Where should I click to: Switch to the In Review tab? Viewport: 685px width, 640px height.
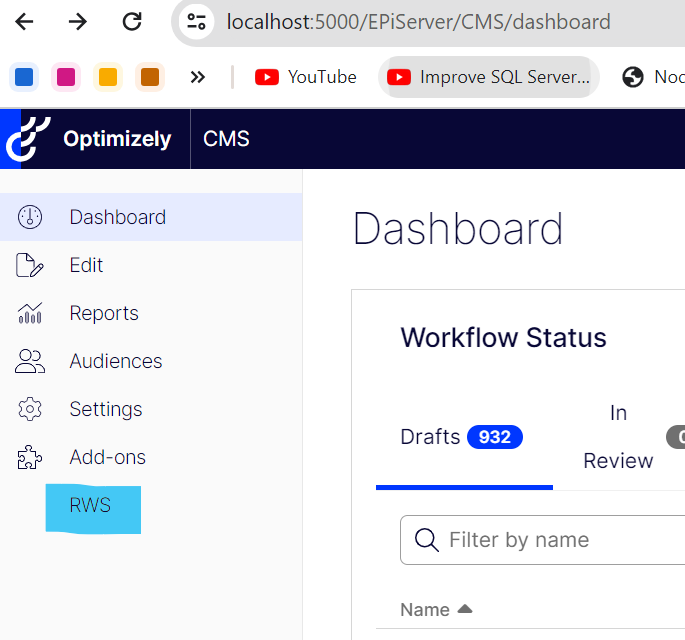(x=618, y=437)
